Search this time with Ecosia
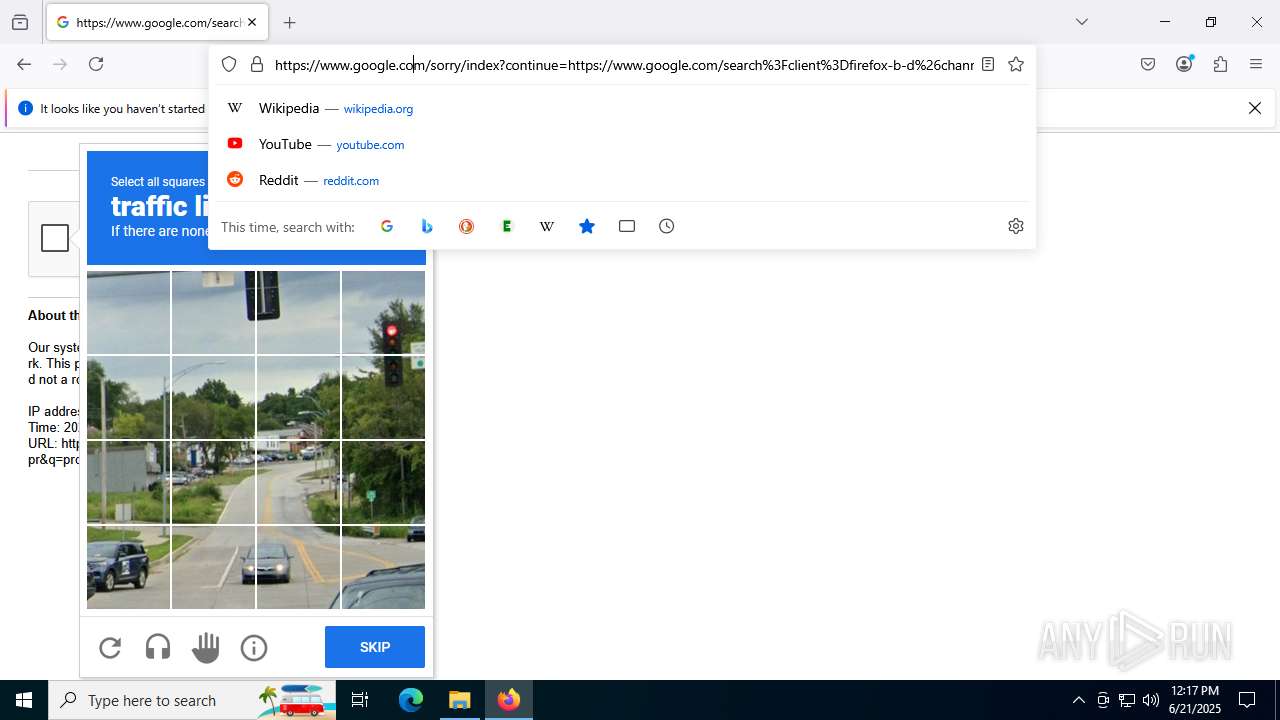The width and height of the screenshot is (1280, 720). click(507, 226)
